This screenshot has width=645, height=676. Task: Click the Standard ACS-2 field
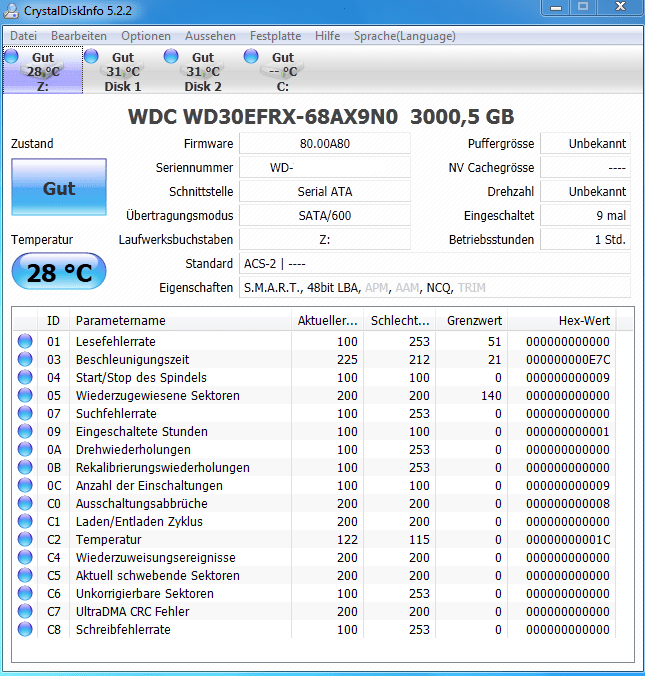[435, 263]
